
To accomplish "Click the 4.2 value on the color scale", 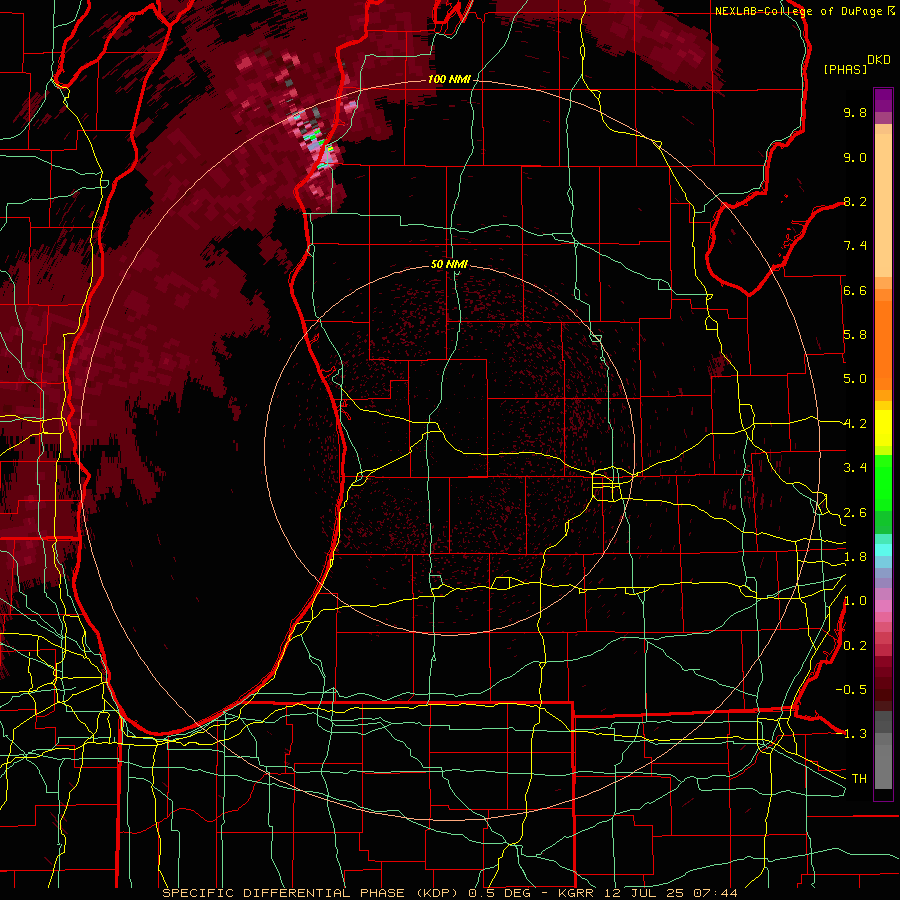I will (855, 424).
